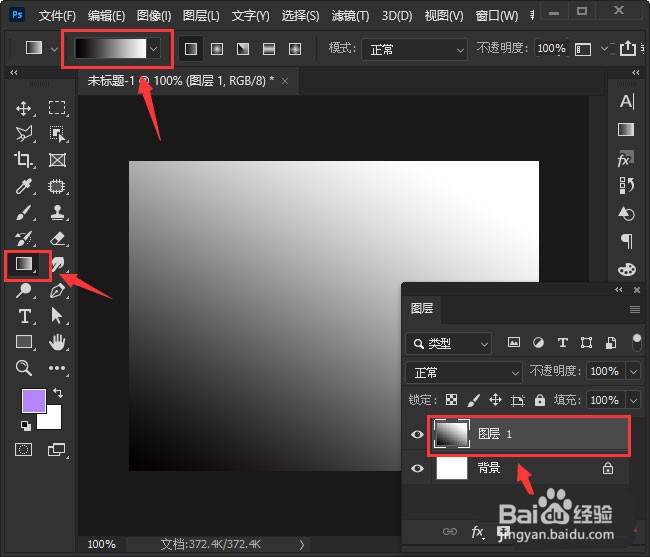Lock image pixels with brush icon
Viewport: 650px width, 557px height.
point(473,400)
